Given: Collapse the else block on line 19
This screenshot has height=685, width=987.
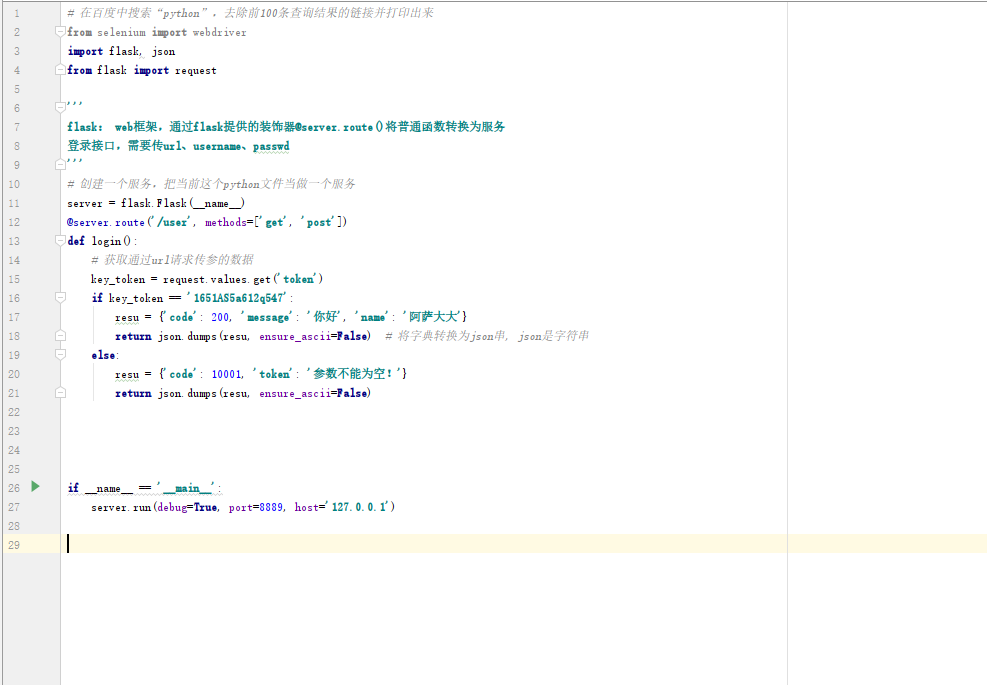Looking at the screenshot, I should point(60,354).
